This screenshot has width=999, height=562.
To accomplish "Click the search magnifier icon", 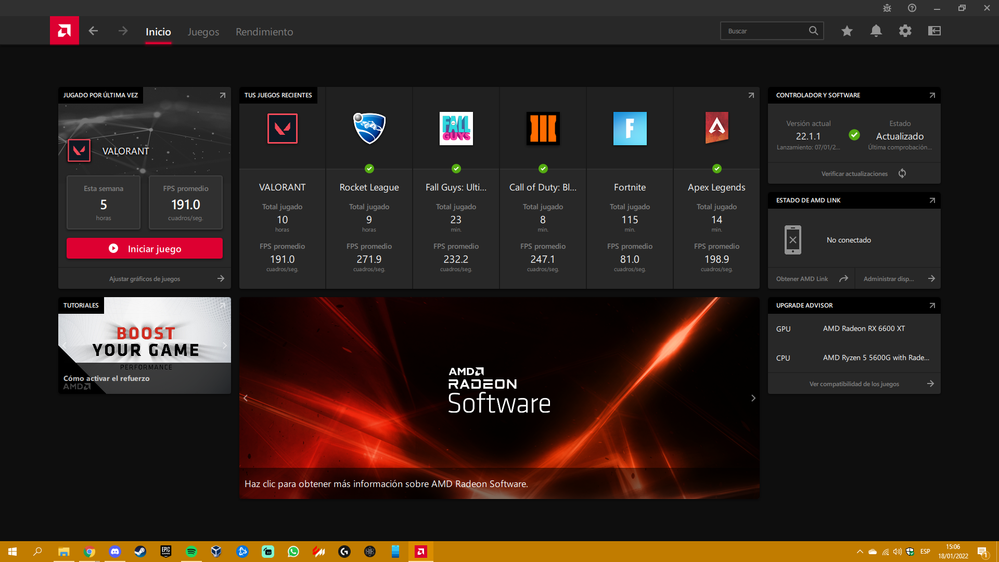I will 814,31.
